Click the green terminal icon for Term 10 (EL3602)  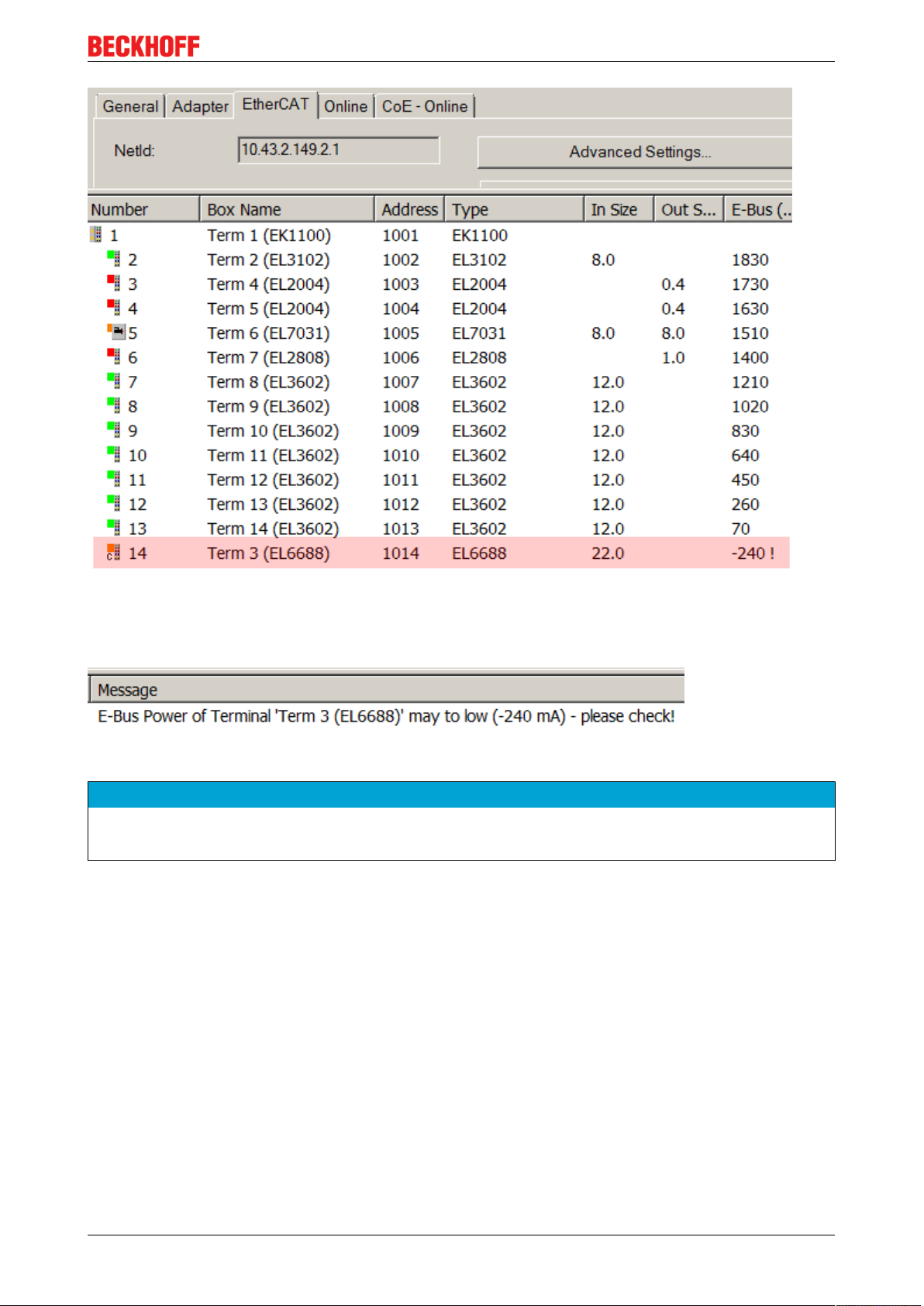point(114,430)
